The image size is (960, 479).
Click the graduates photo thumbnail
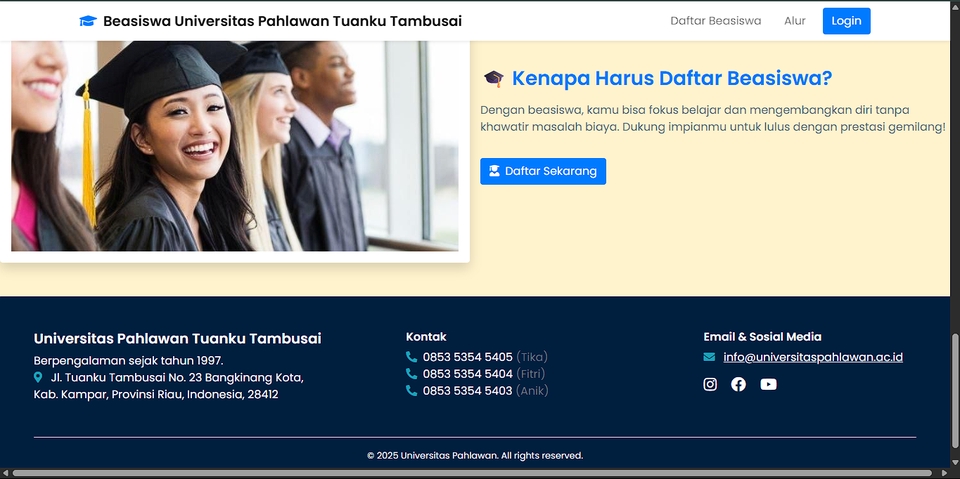tap(234, 146)
